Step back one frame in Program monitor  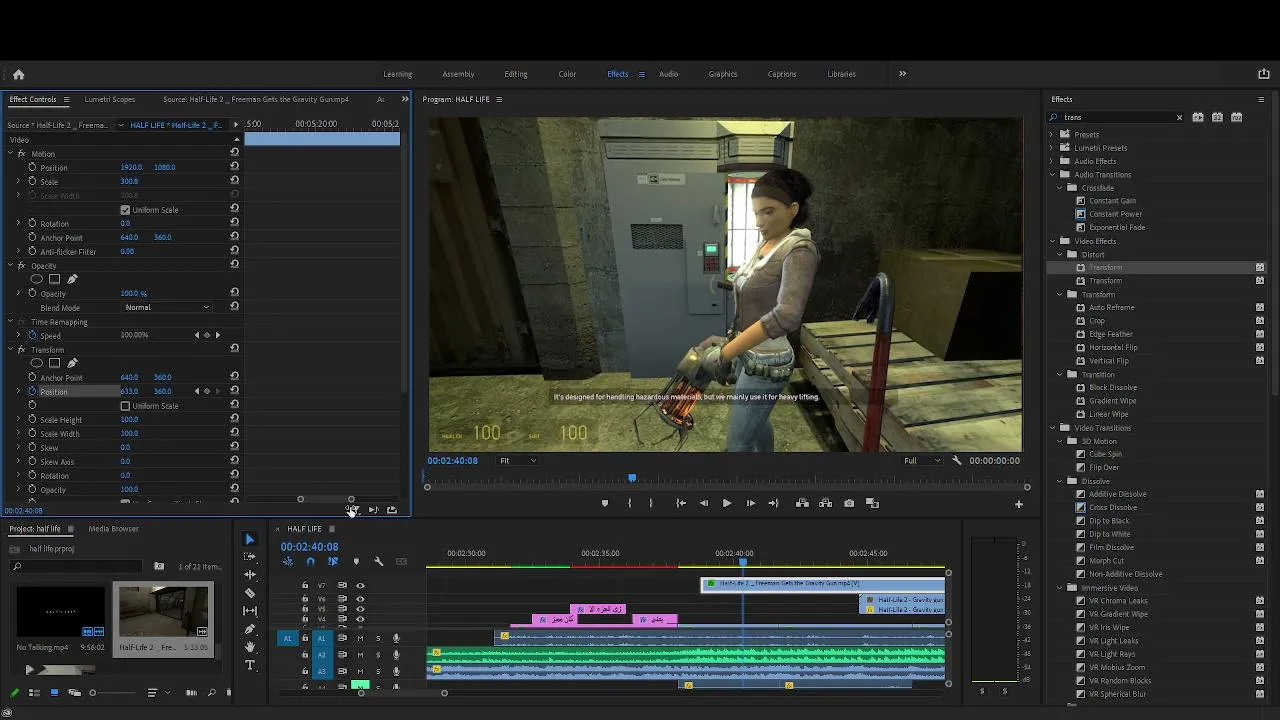704,504
